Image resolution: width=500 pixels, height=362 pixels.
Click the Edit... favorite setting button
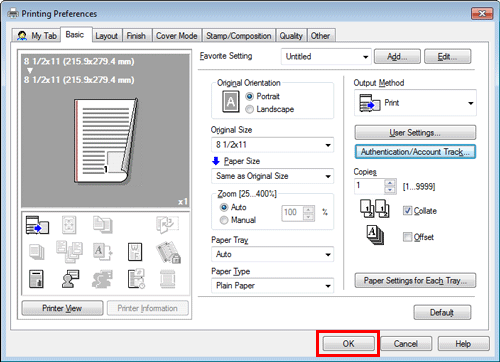click(447, 57)
